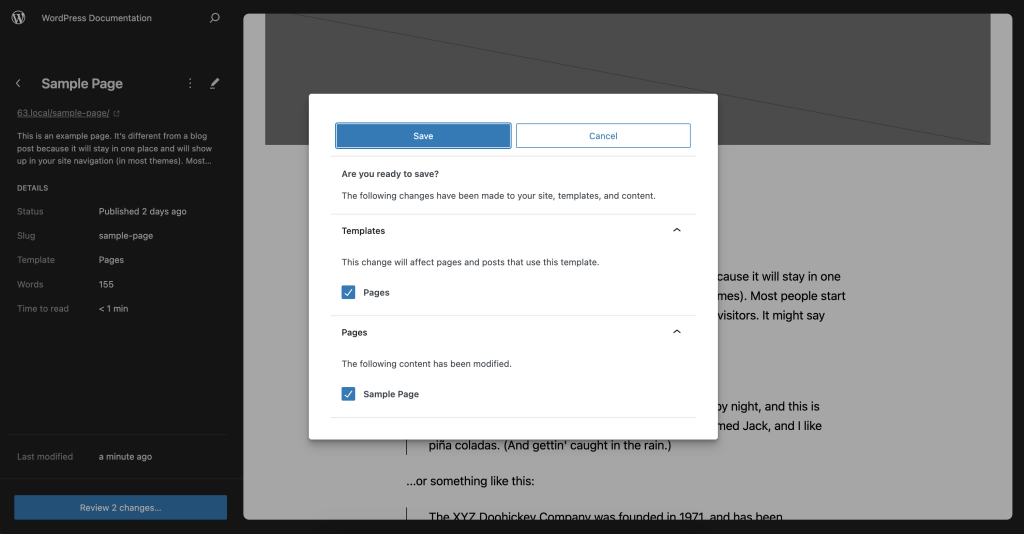The width and height of the screenshot is (1024, 534).
Task: Click the Cancel button
Action: pos(603,136)
